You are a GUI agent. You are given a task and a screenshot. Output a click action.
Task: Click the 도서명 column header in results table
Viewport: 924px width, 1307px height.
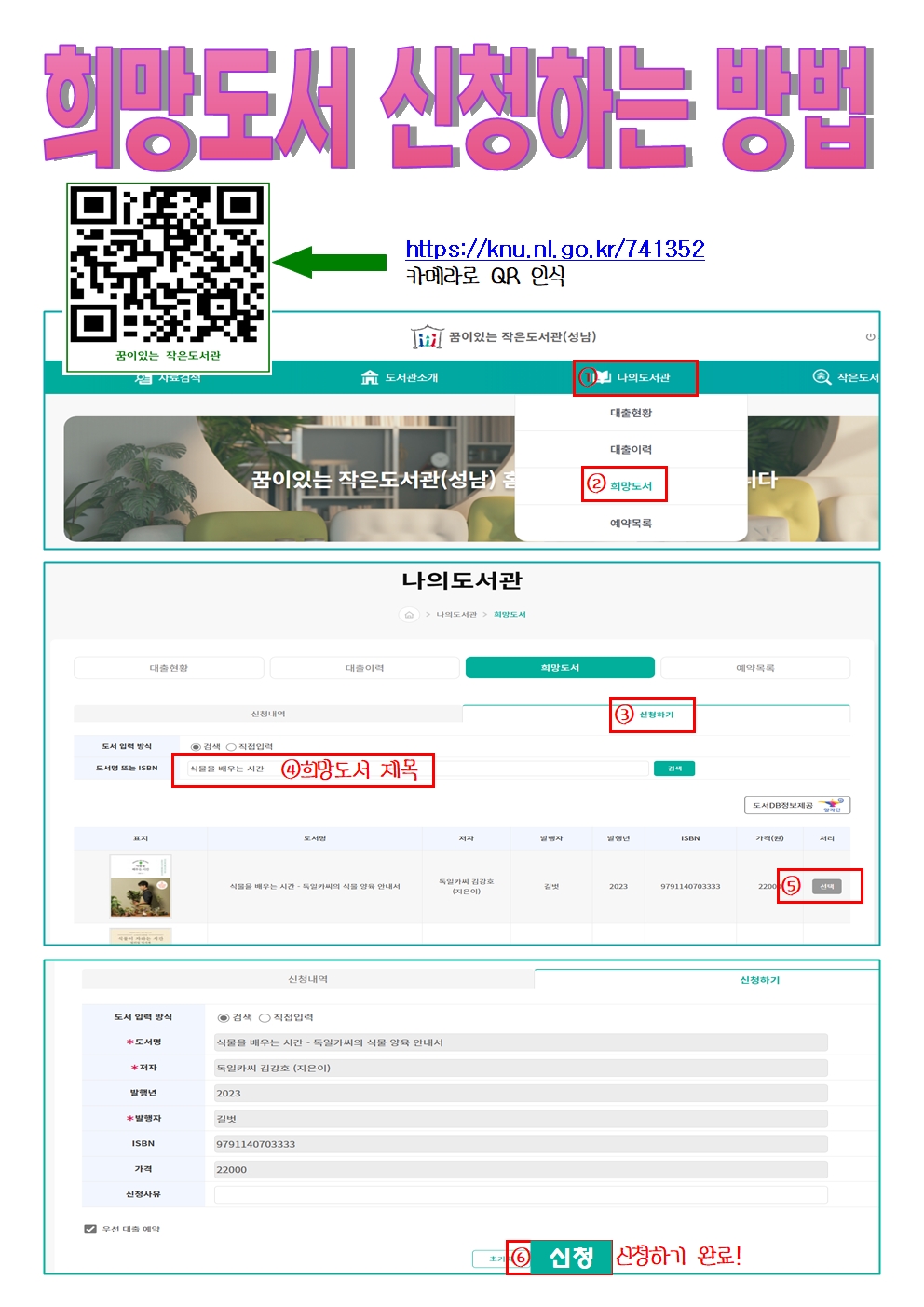(x=315, y=838)
